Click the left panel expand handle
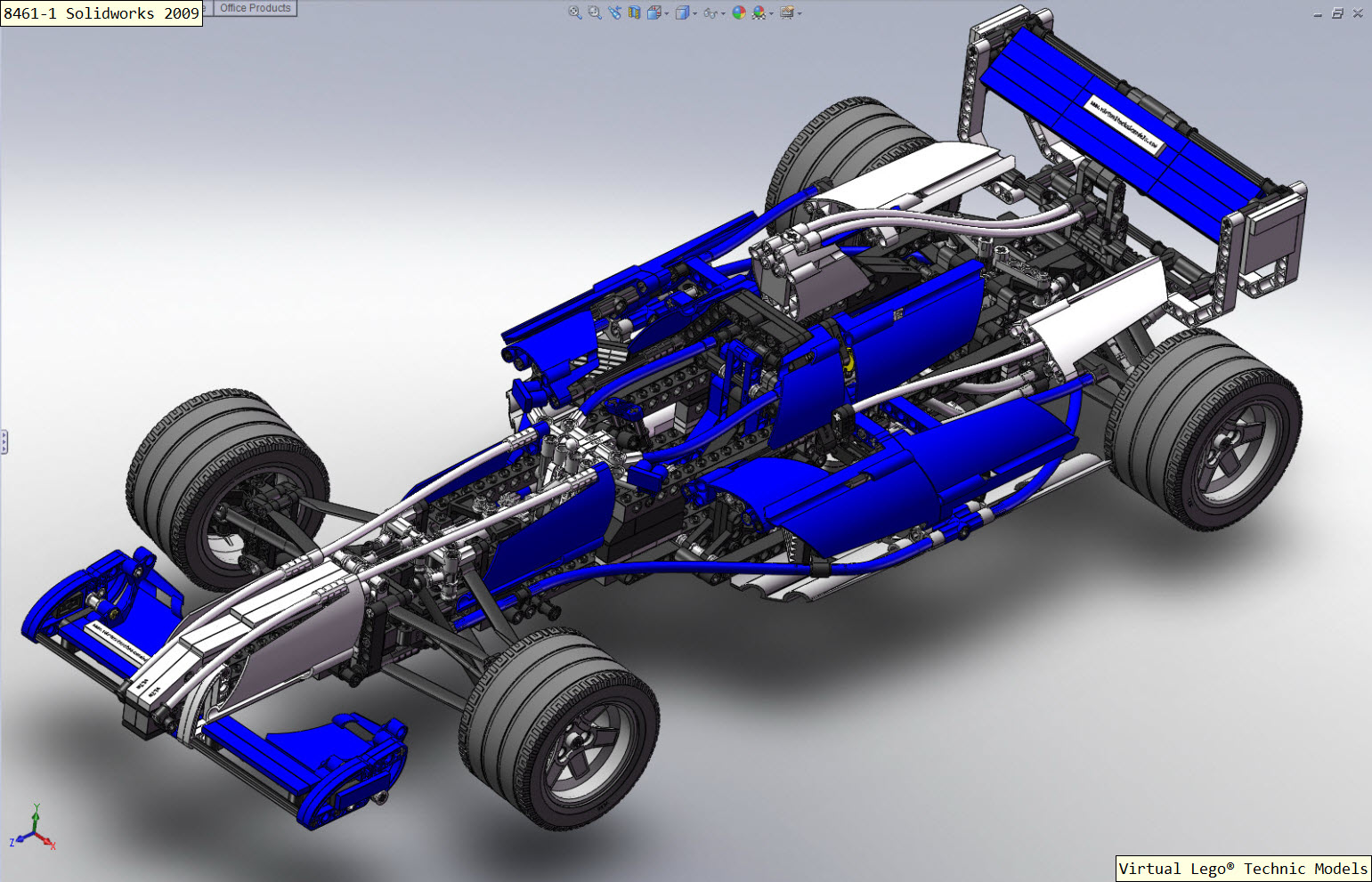1372x882 pixels. click(4, 441)
